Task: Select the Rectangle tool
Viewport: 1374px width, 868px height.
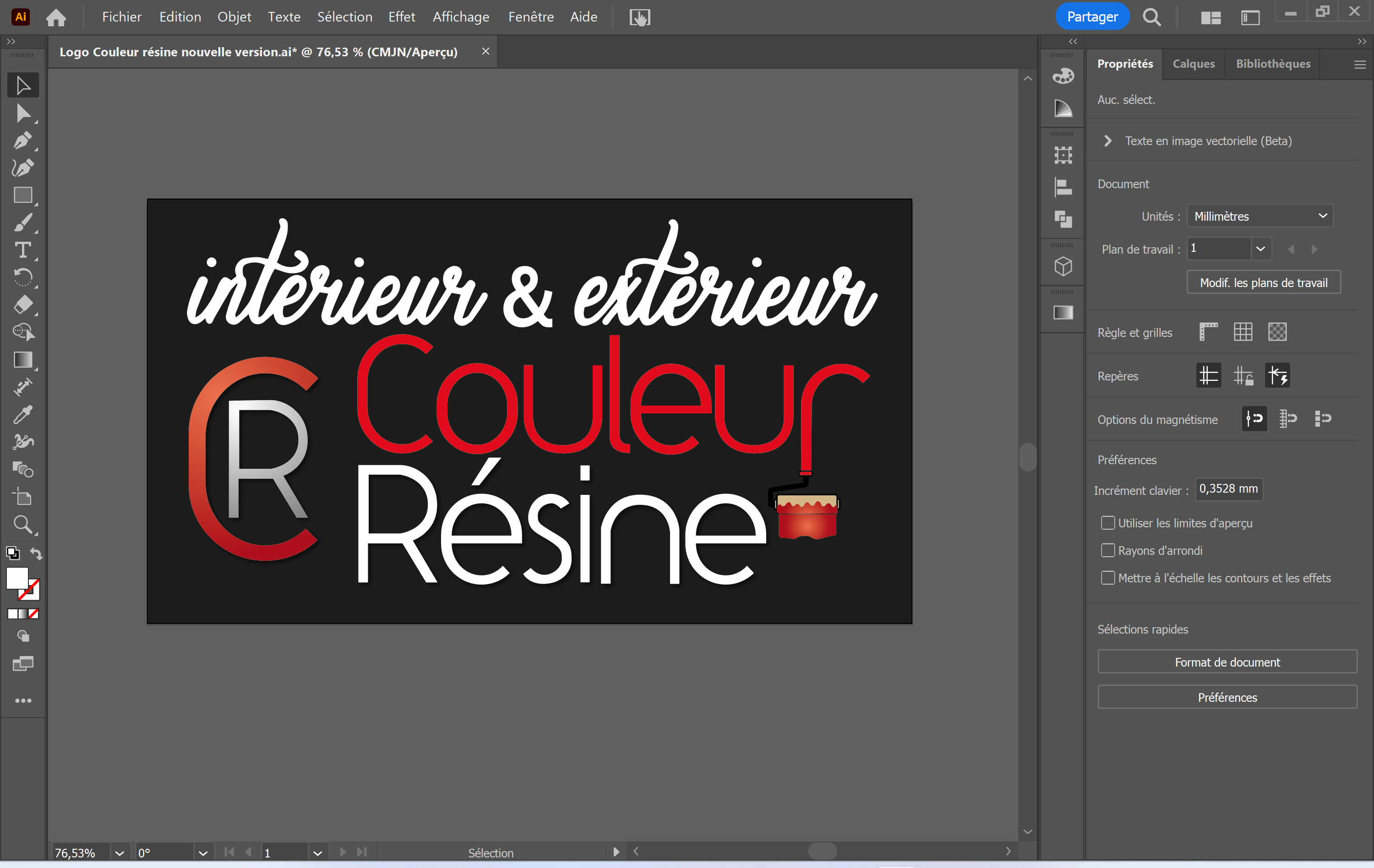Action: (23, 195)
